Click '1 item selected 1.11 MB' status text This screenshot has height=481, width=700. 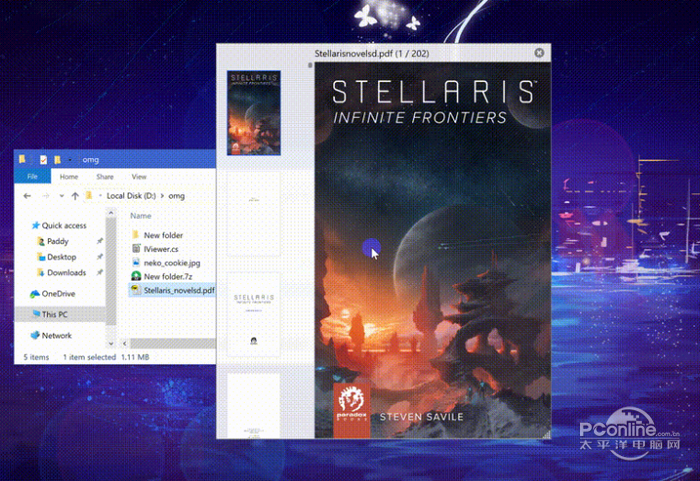click(x=106, y=357)
